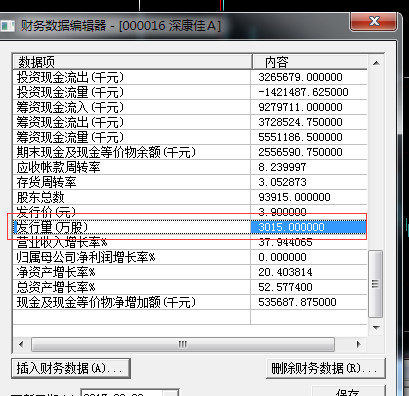Screen dimensions: 409x396
Task: Click the value 3265679.000000
Action: click(300, 77)
